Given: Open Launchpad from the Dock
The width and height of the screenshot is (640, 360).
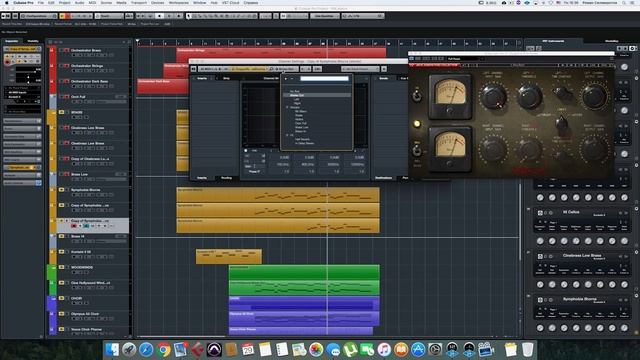Looking at the screenshot, I should click(x=129, y=349).
